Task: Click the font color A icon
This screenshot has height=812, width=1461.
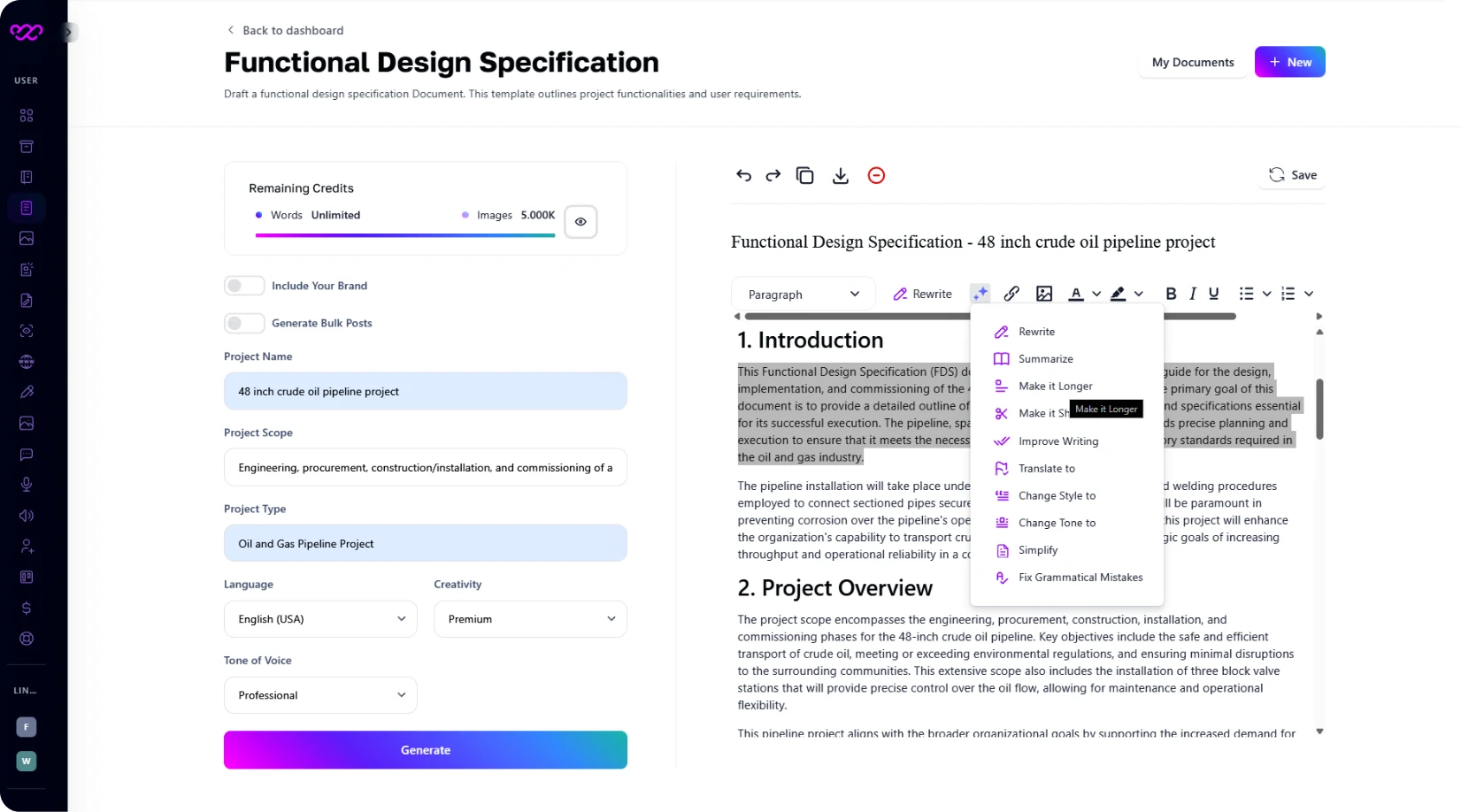Action: point(1076,294)
